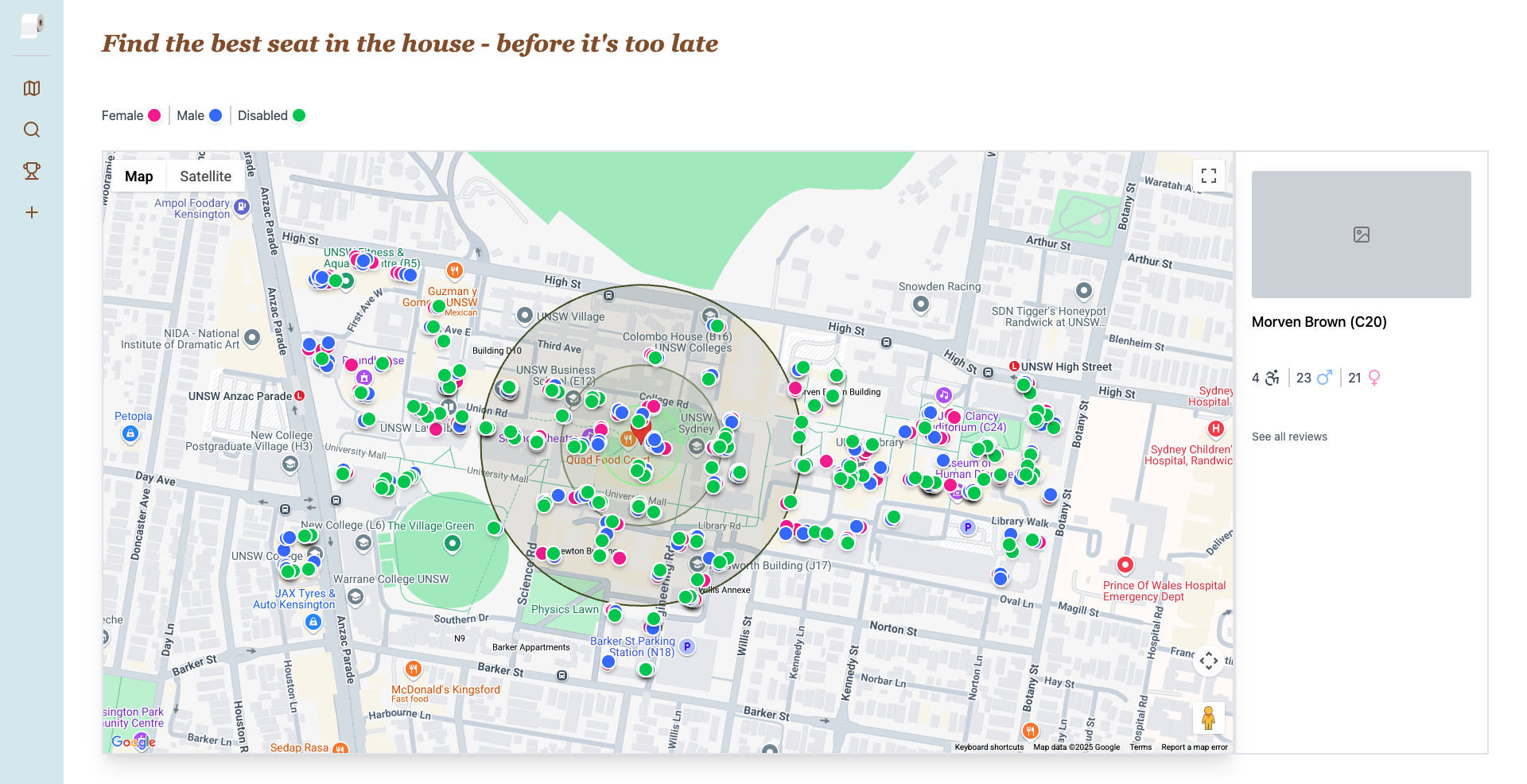Click the red selected location pin
This screenshot has width=1527, height=784.
641,432
